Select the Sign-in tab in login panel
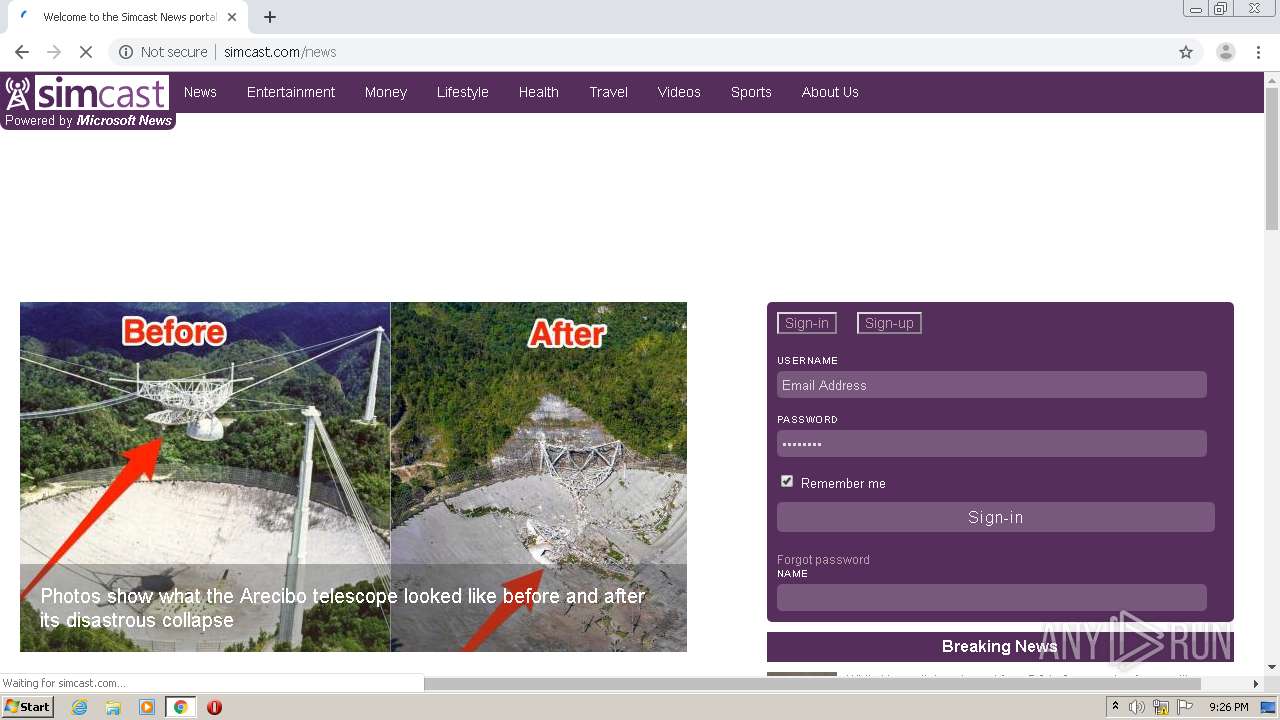Viewport: 1280px width, 720px height. click(807, 323)
